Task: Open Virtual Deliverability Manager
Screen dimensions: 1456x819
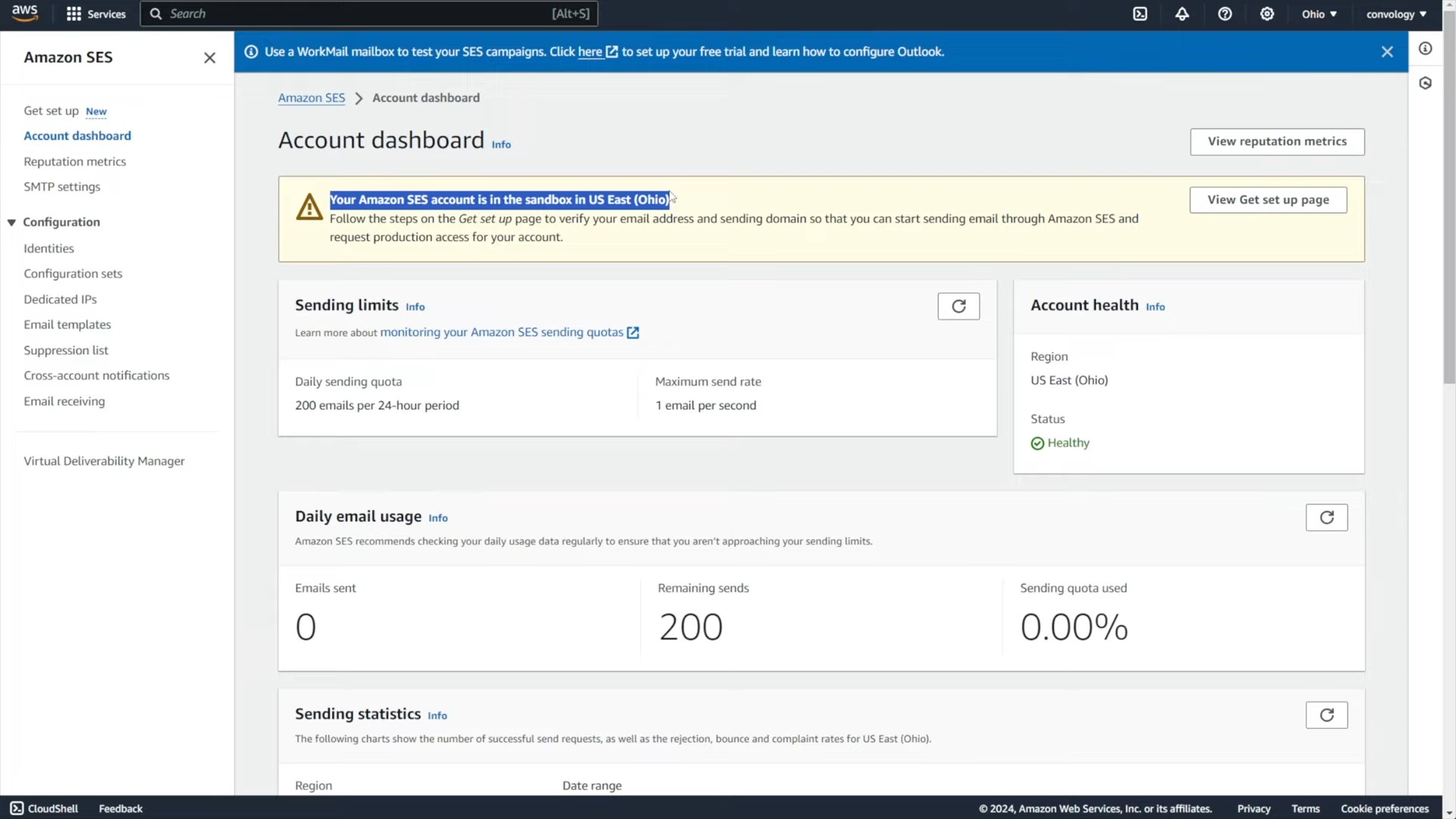Action: 104,461
